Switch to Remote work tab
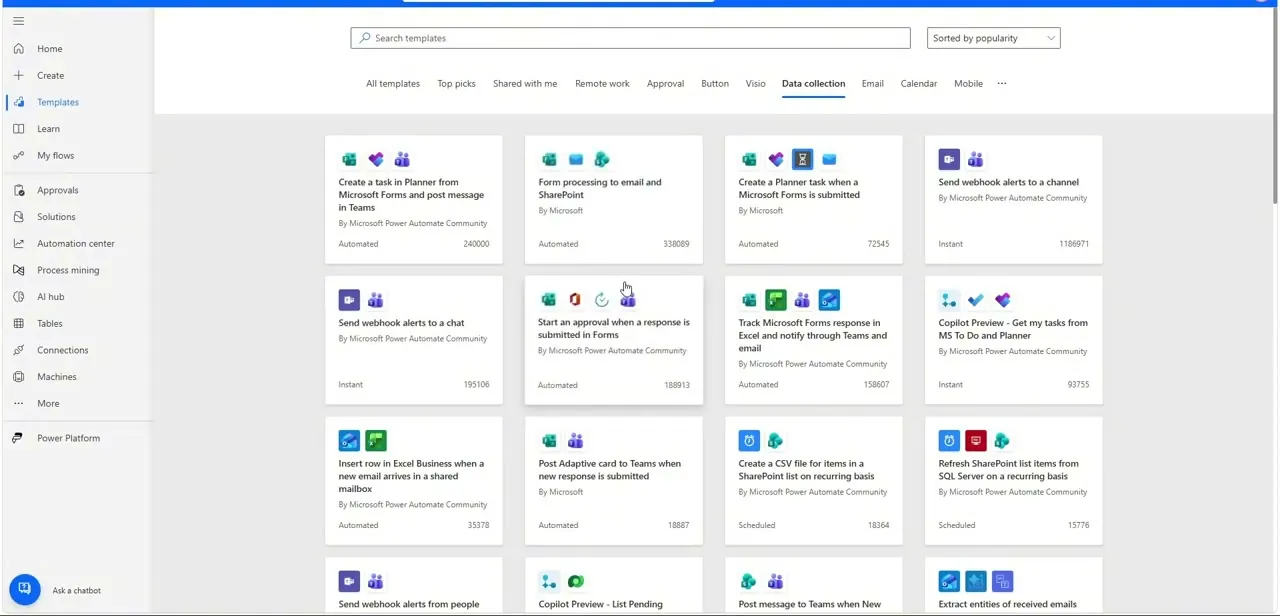The image size is (1280, 616). click(x=602, y=83)
